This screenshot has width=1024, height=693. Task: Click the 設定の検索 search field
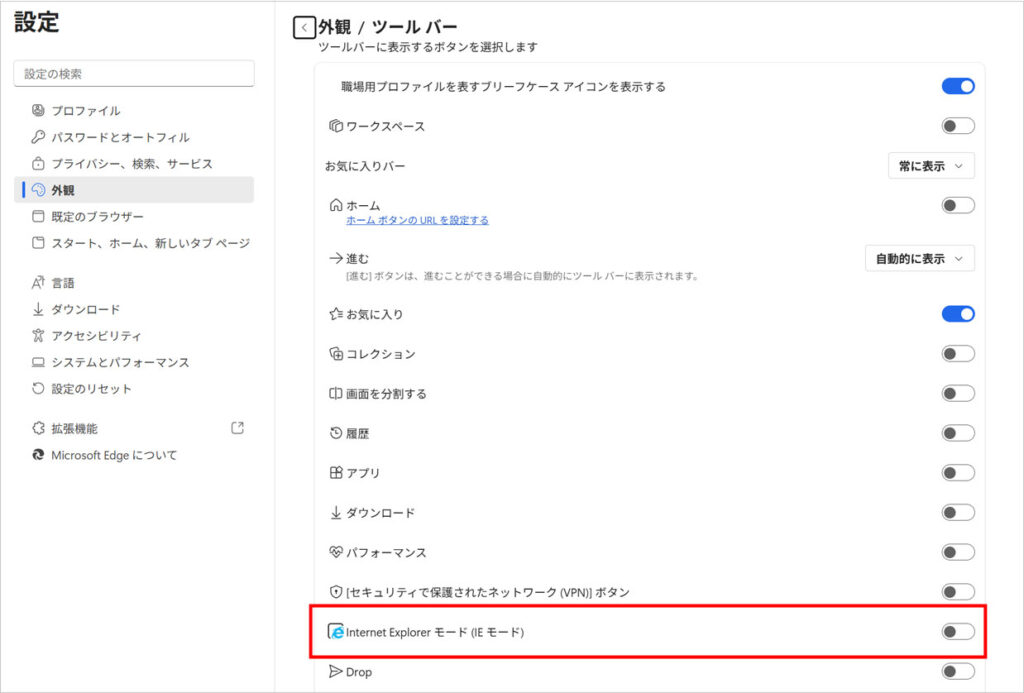(134, 74)
